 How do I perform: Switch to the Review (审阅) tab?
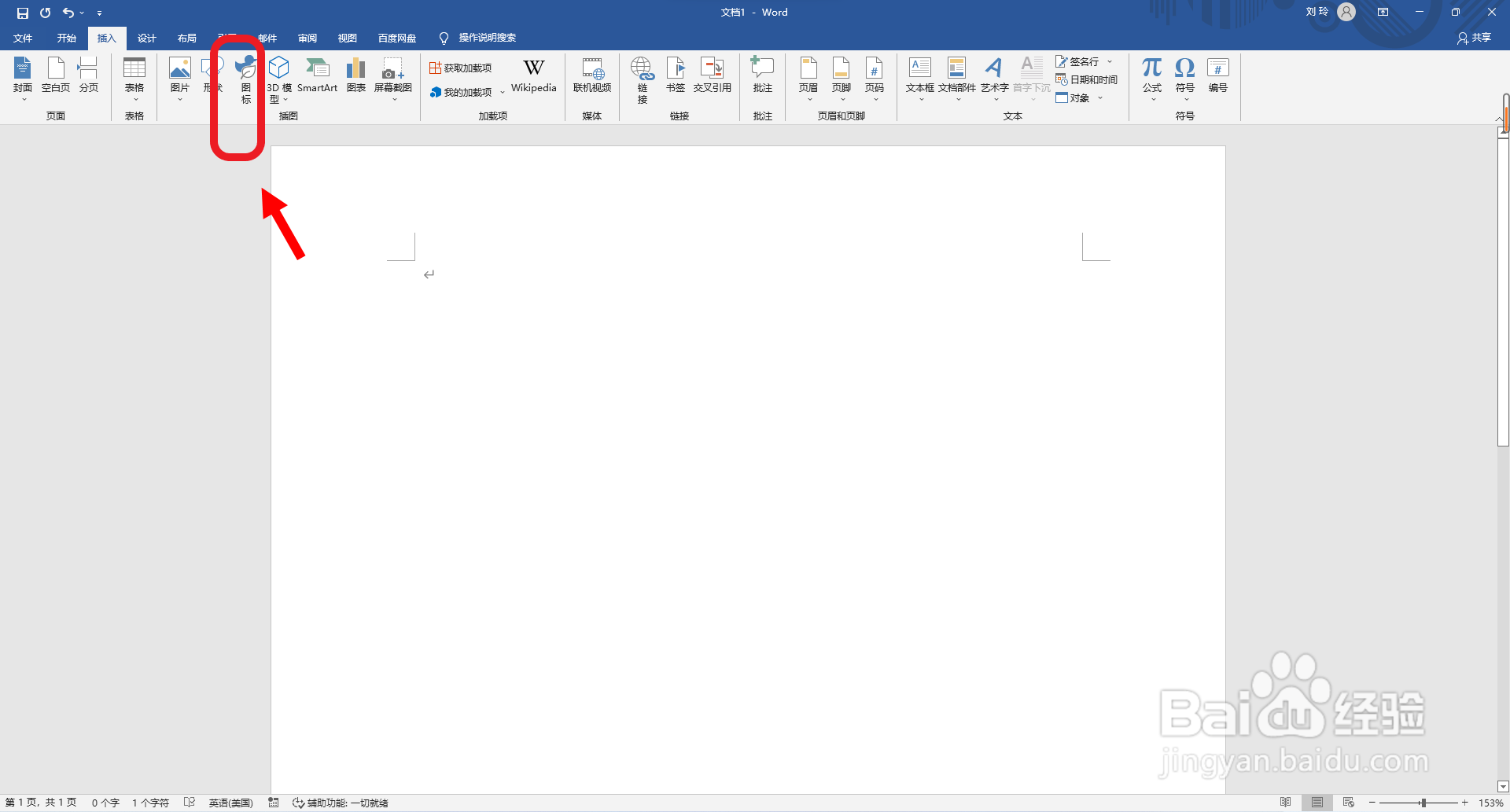click(x=308, y=38)
